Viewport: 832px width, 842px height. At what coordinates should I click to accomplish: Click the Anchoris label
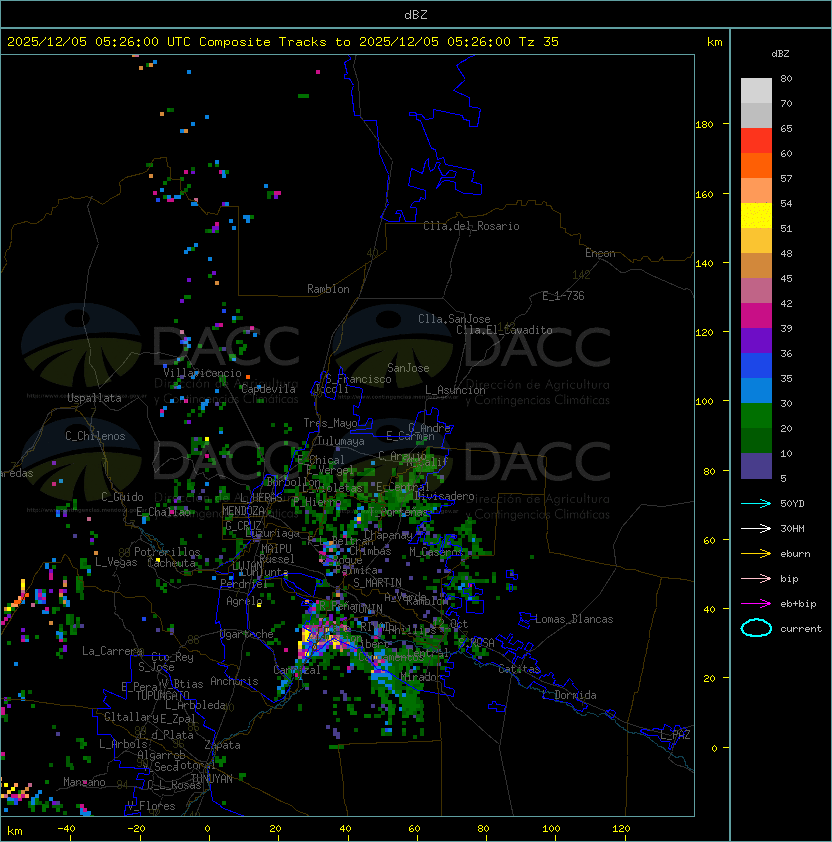[x=234, y=681]
